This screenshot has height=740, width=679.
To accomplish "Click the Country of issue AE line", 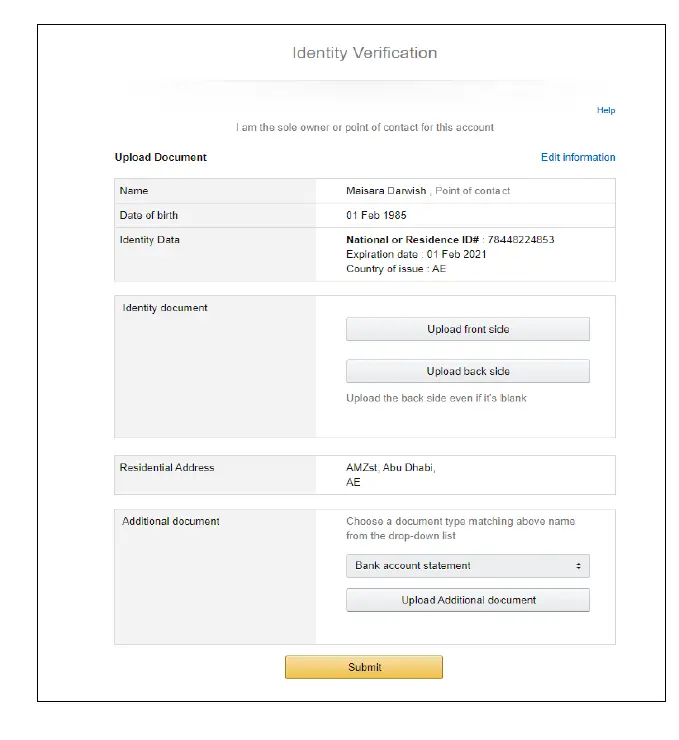I will pyautogui.click(x=396, y=269).
